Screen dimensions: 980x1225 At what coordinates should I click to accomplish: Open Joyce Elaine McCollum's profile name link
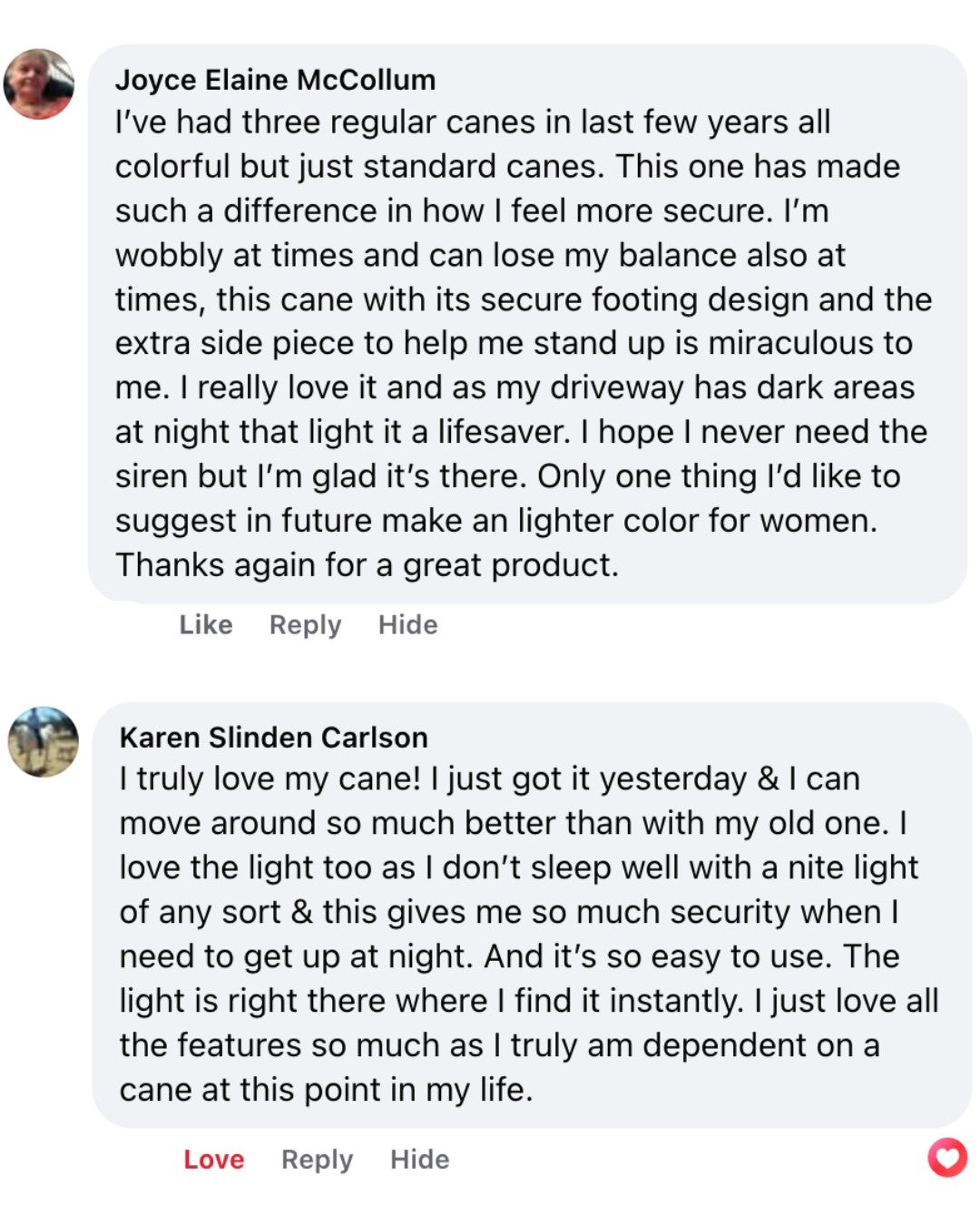tap(275, 80)
